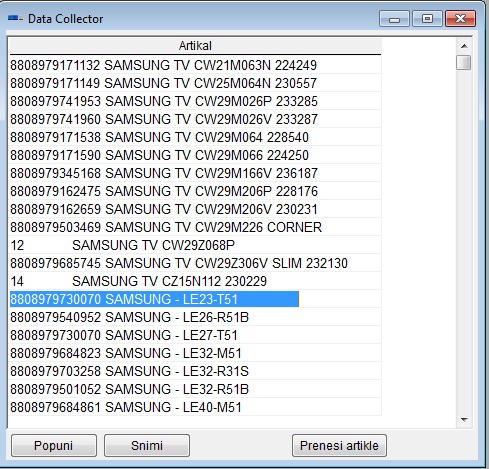Select row 8808979741960 SAMSUNG TV CW29M026V
489x469 pixels.
coord(195,119)
